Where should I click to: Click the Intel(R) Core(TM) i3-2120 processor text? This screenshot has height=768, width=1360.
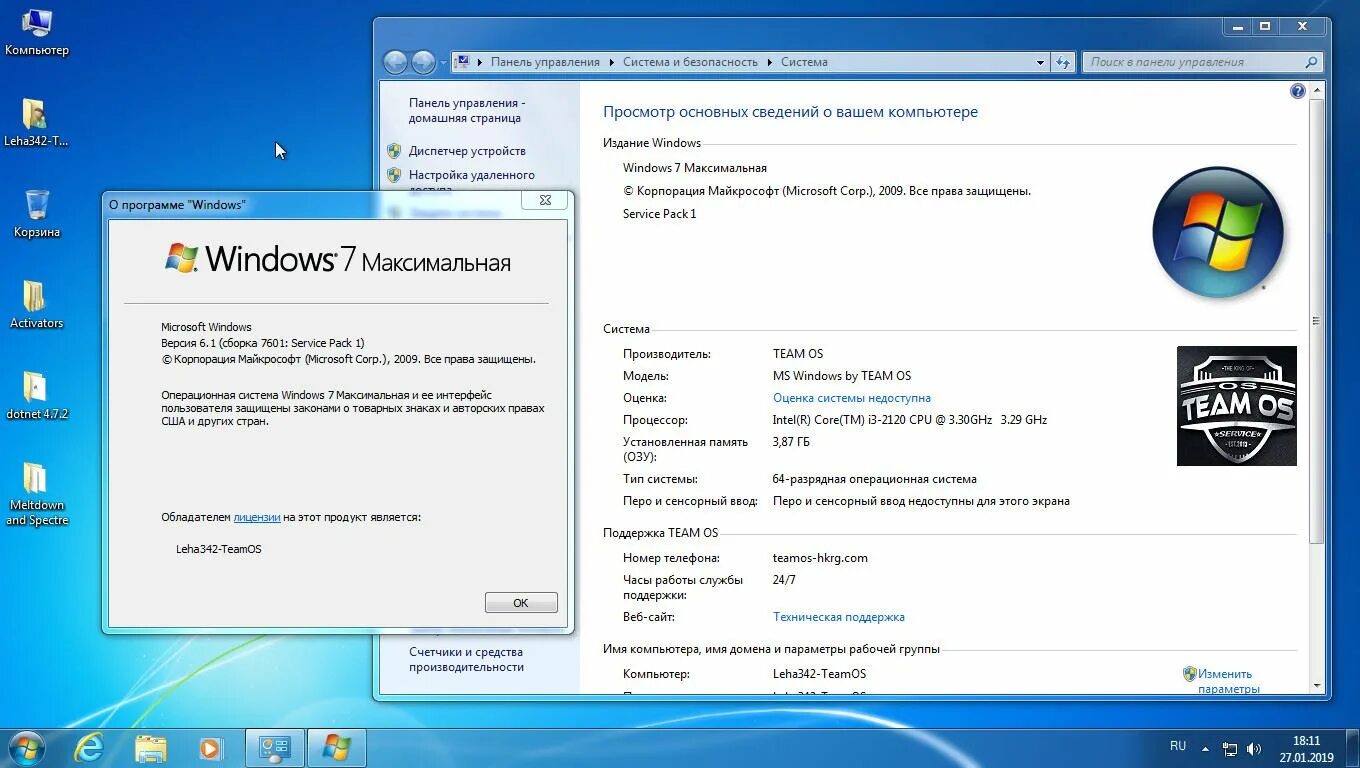point(910,420)
